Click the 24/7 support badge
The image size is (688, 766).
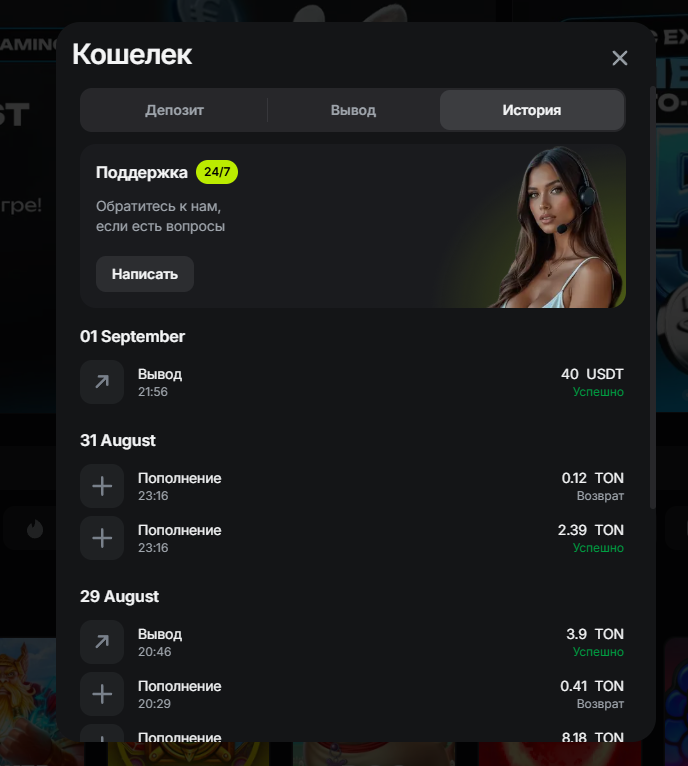(217, 172)
